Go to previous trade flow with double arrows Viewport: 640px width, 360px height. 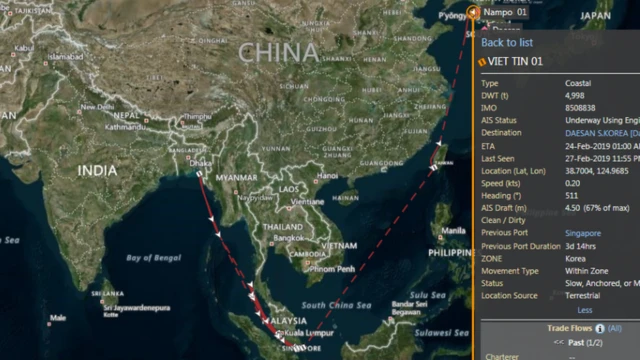[x=559, y=342]
